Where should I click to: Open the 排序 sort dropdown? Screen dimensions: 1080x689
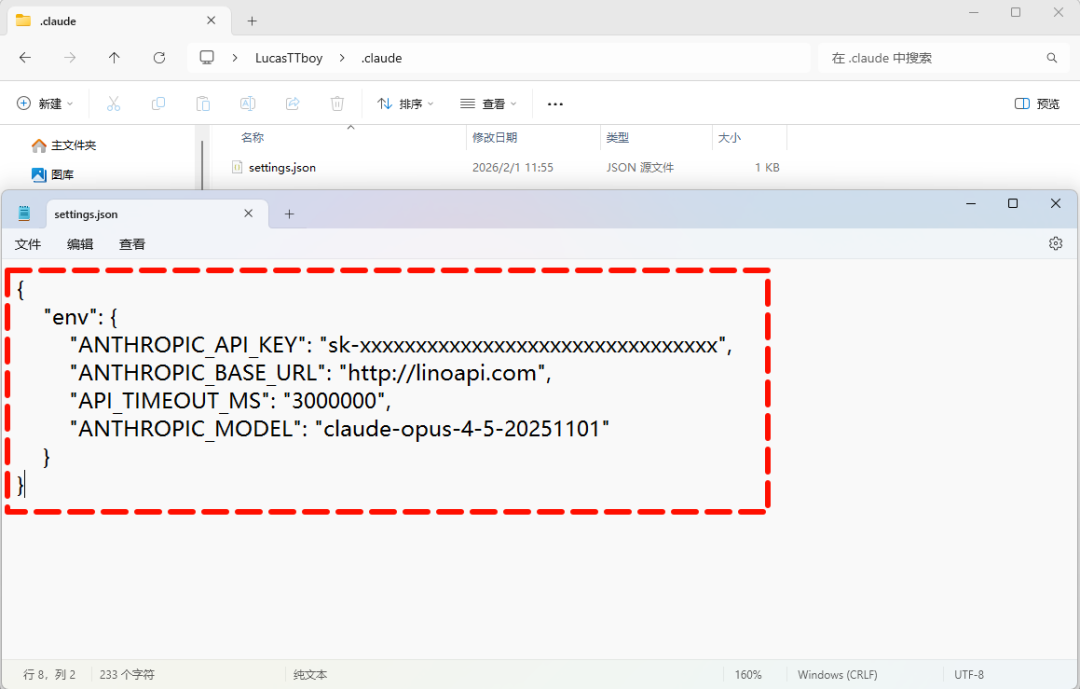coord(406,104)
